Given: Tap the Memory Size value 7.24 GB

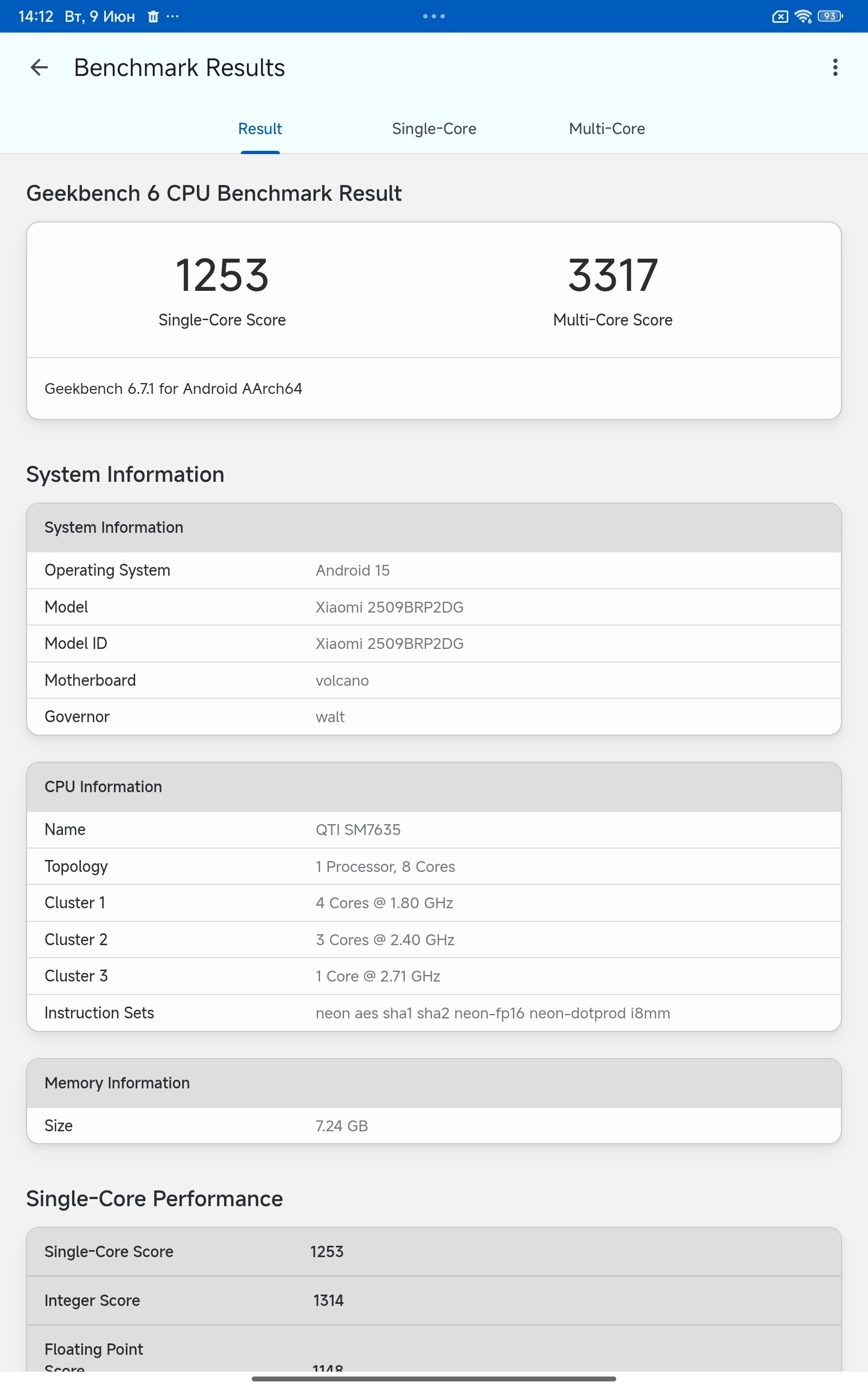Looking at the screenshot, I should coord(342,1125).
